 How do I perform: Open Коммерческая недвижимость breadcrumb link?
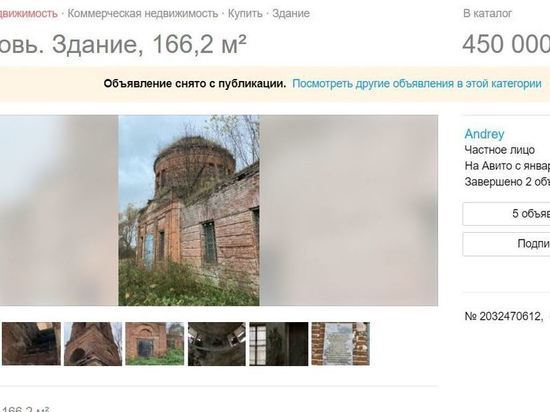(x=143, y=14)
